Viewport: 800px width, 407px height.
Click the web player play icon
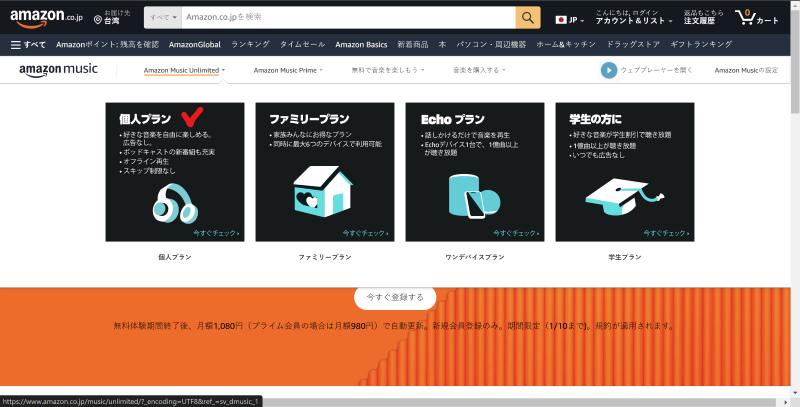point(609,70)
